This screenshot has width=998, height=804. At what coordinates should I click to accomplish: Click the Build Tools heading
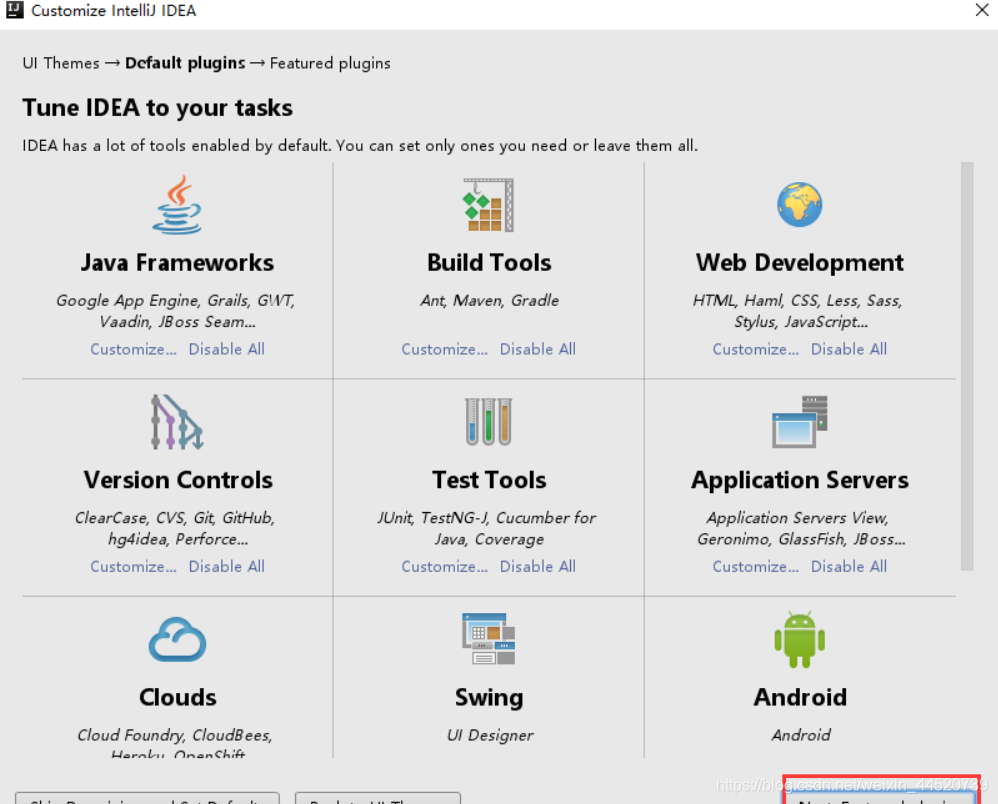click(489, 263)
